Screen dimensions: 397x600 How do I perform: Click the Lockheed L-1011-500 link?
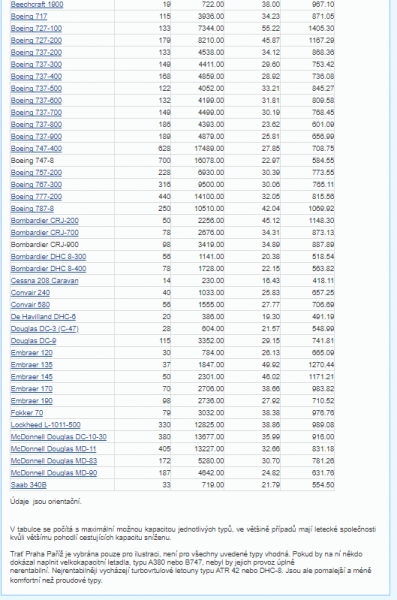point(46,425)
